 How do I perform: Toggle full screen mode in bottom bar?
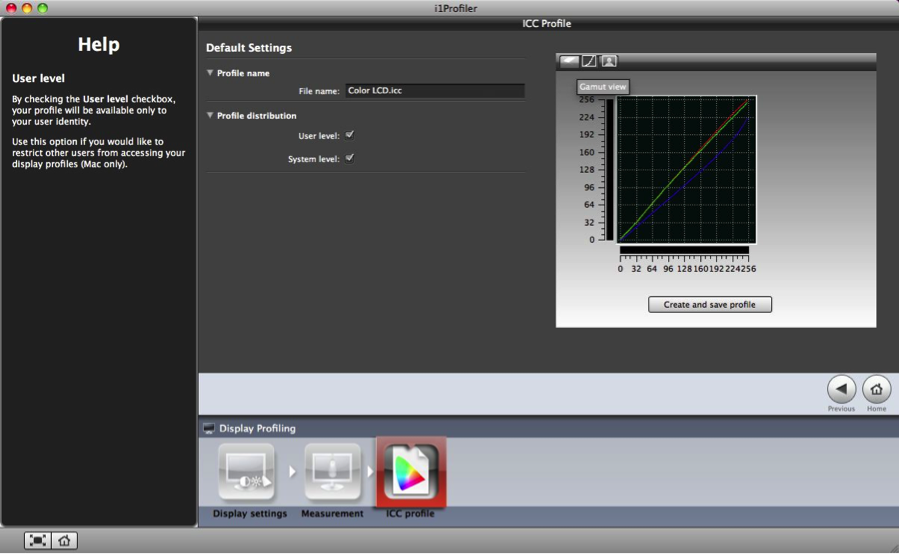click(x=38, y=540)
